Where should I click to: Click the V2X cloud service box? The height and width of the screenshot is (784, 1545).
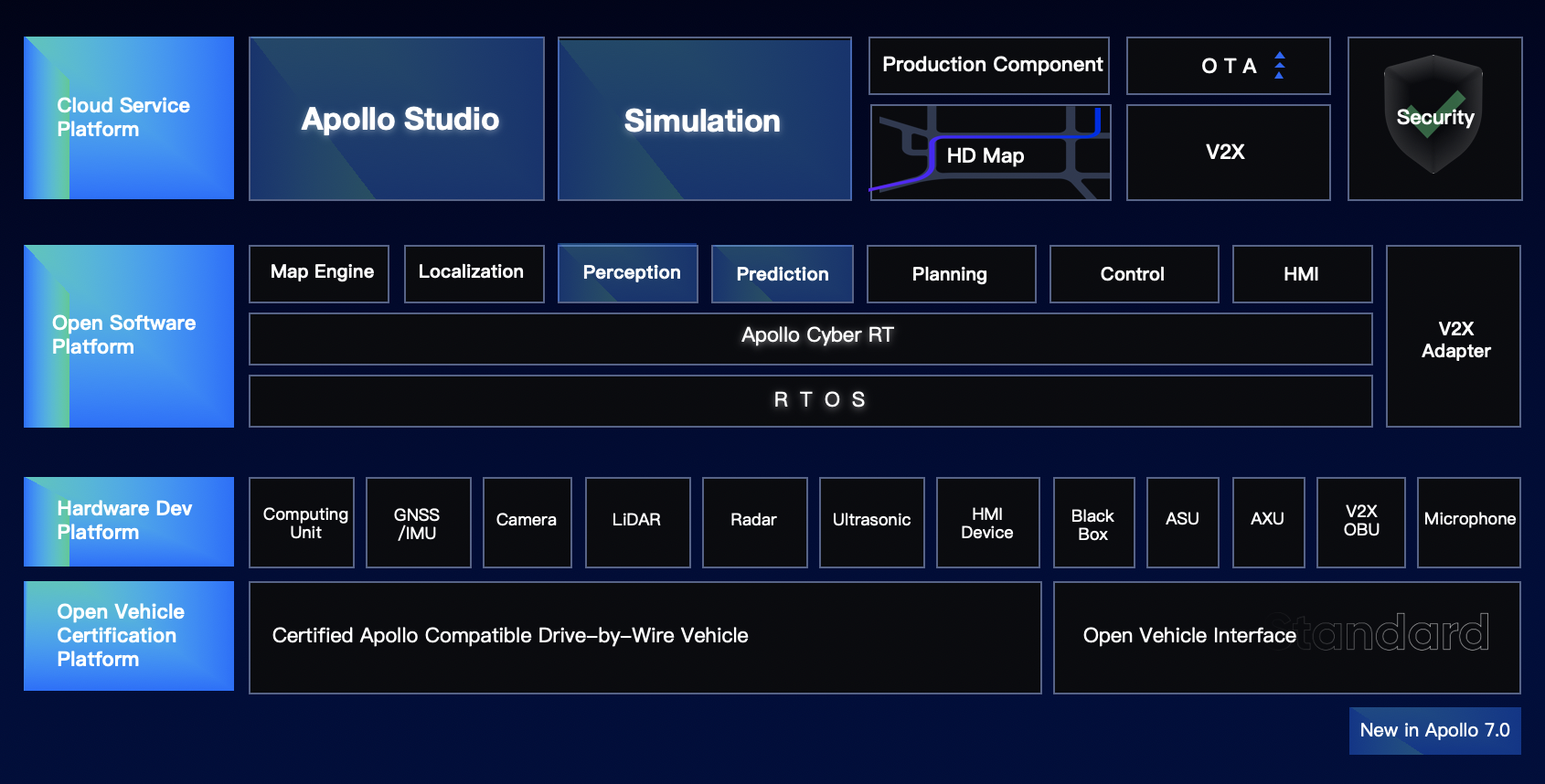(1229, 153)
